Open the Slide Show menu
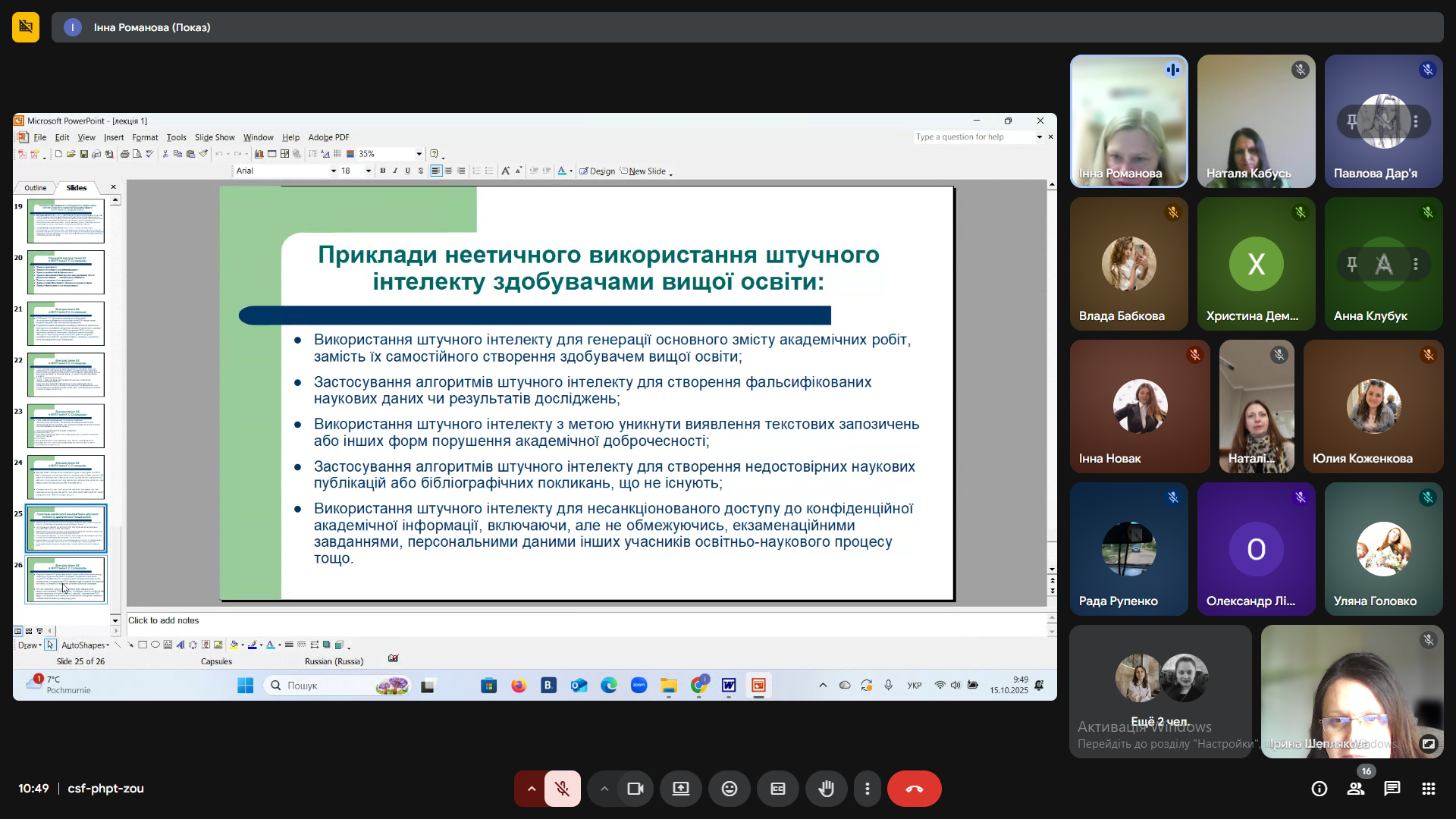 (215, 137)
